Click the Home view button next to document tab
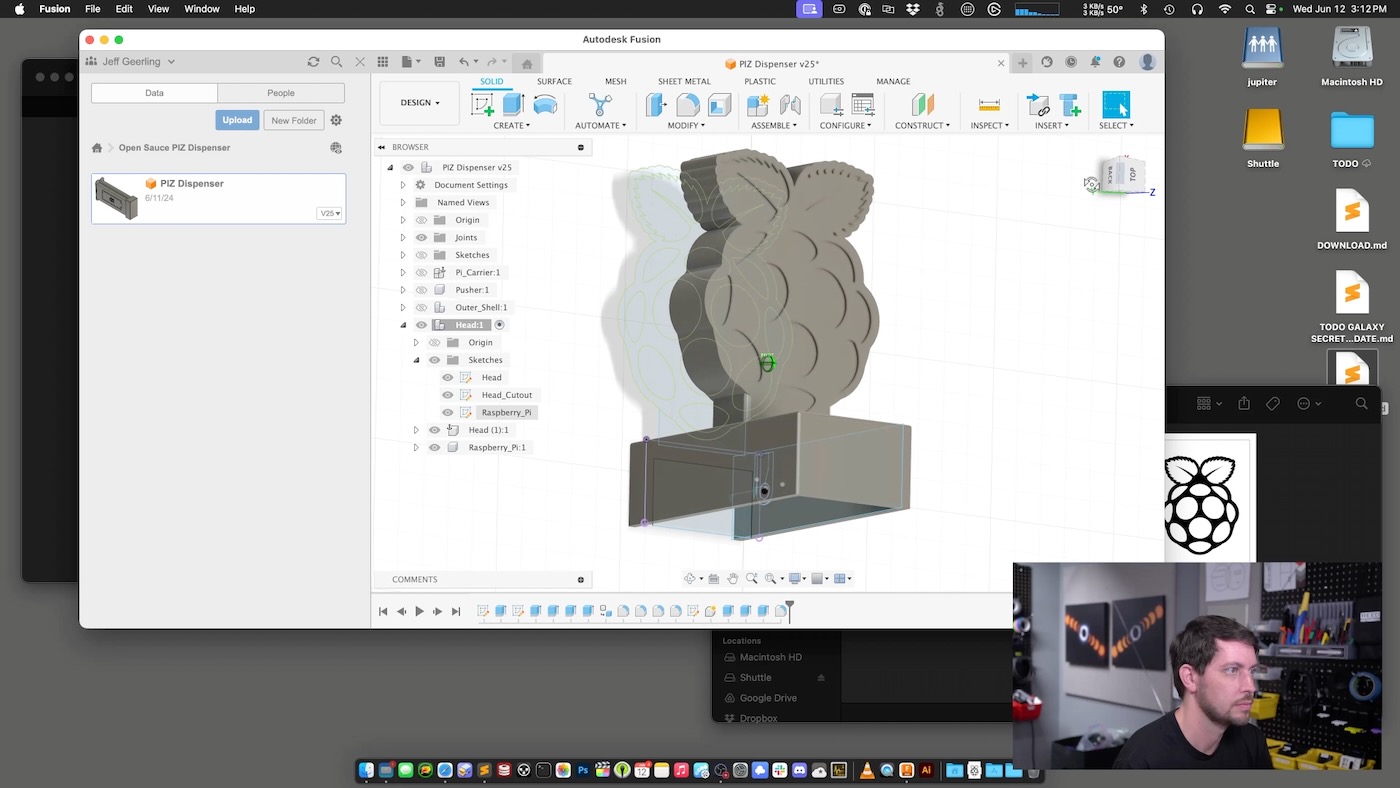This screenshot has width=1400, height=788. (527, 64)
